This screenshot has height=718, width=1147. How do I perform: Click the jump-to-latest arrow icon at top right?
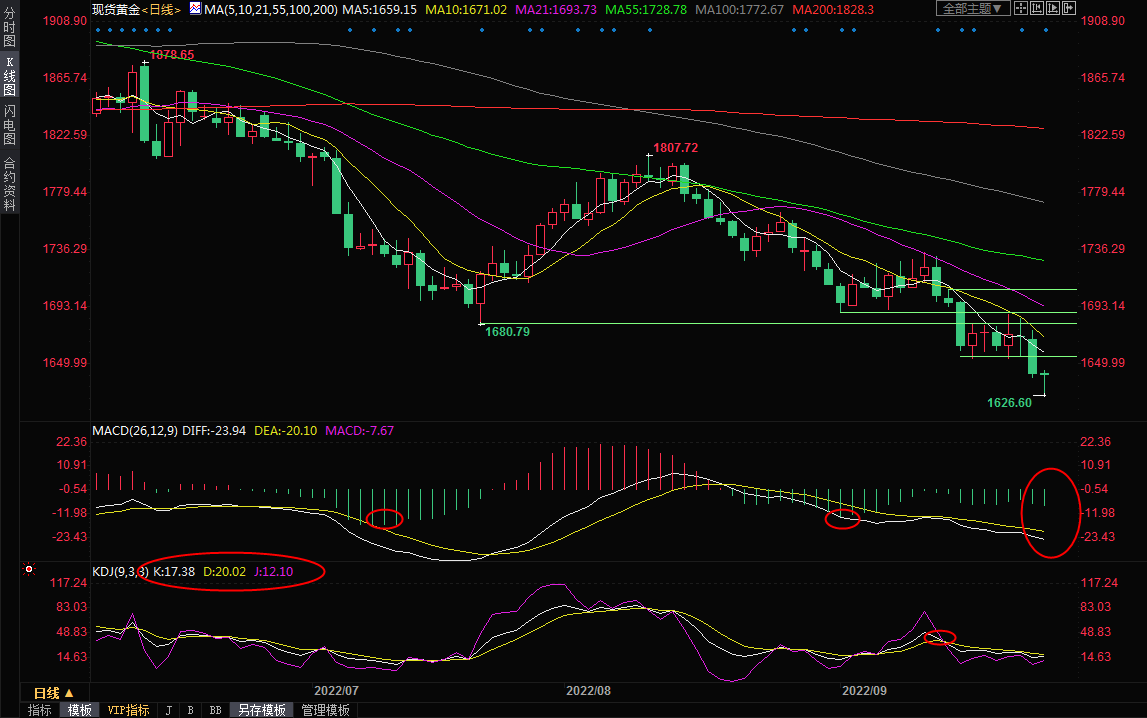pyautogui.click(x=1069, y=8)
